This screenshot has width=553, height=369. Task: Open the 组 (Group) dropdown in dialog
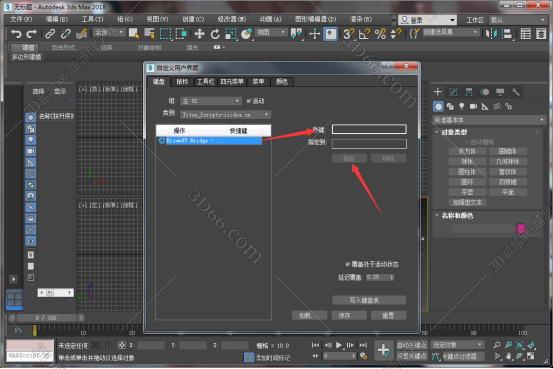(x=211, y=101)
